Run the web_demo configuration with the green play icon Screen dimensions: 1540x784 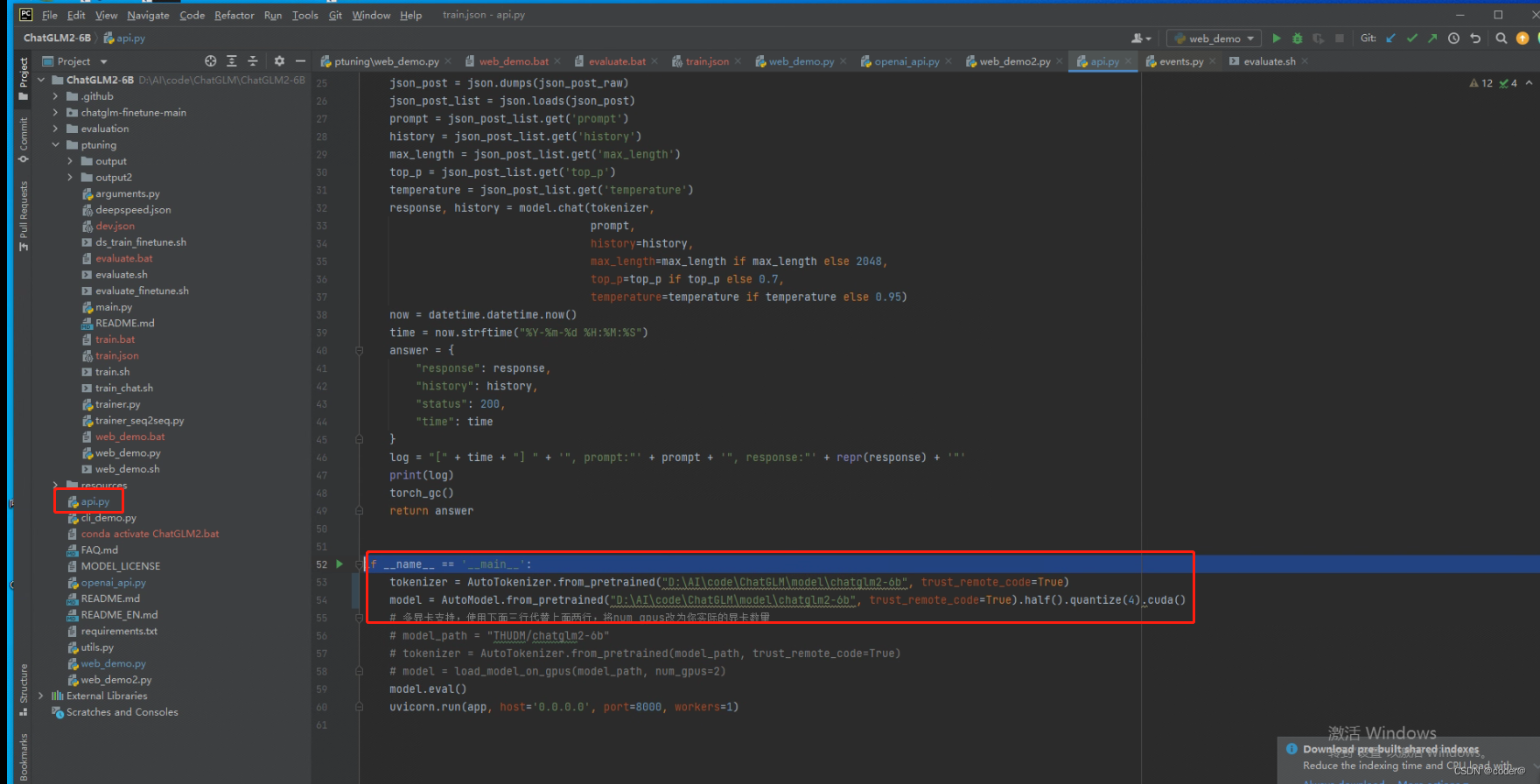1277,38
